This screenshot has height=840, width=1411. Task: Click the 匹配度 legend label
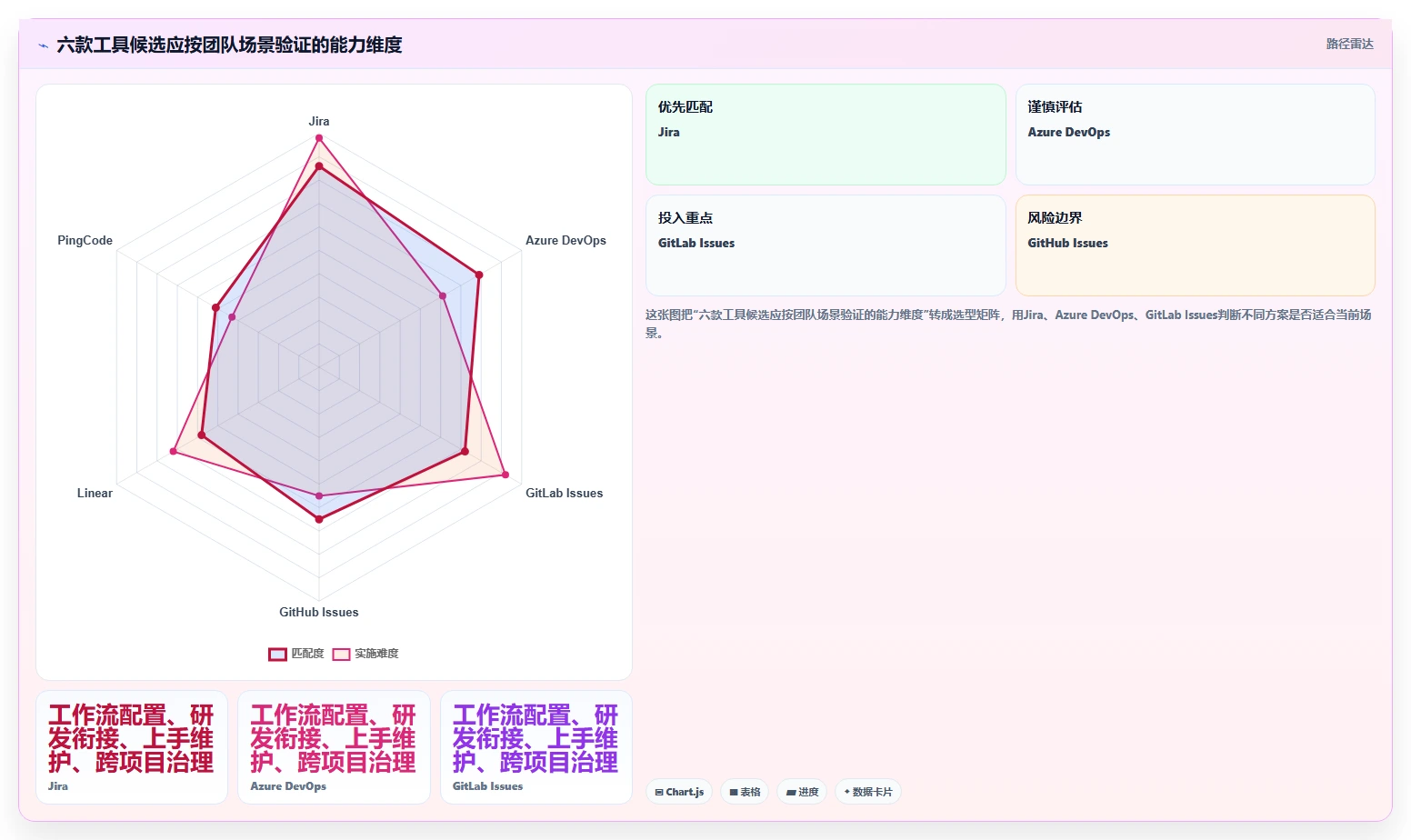(x=307, y=654)
